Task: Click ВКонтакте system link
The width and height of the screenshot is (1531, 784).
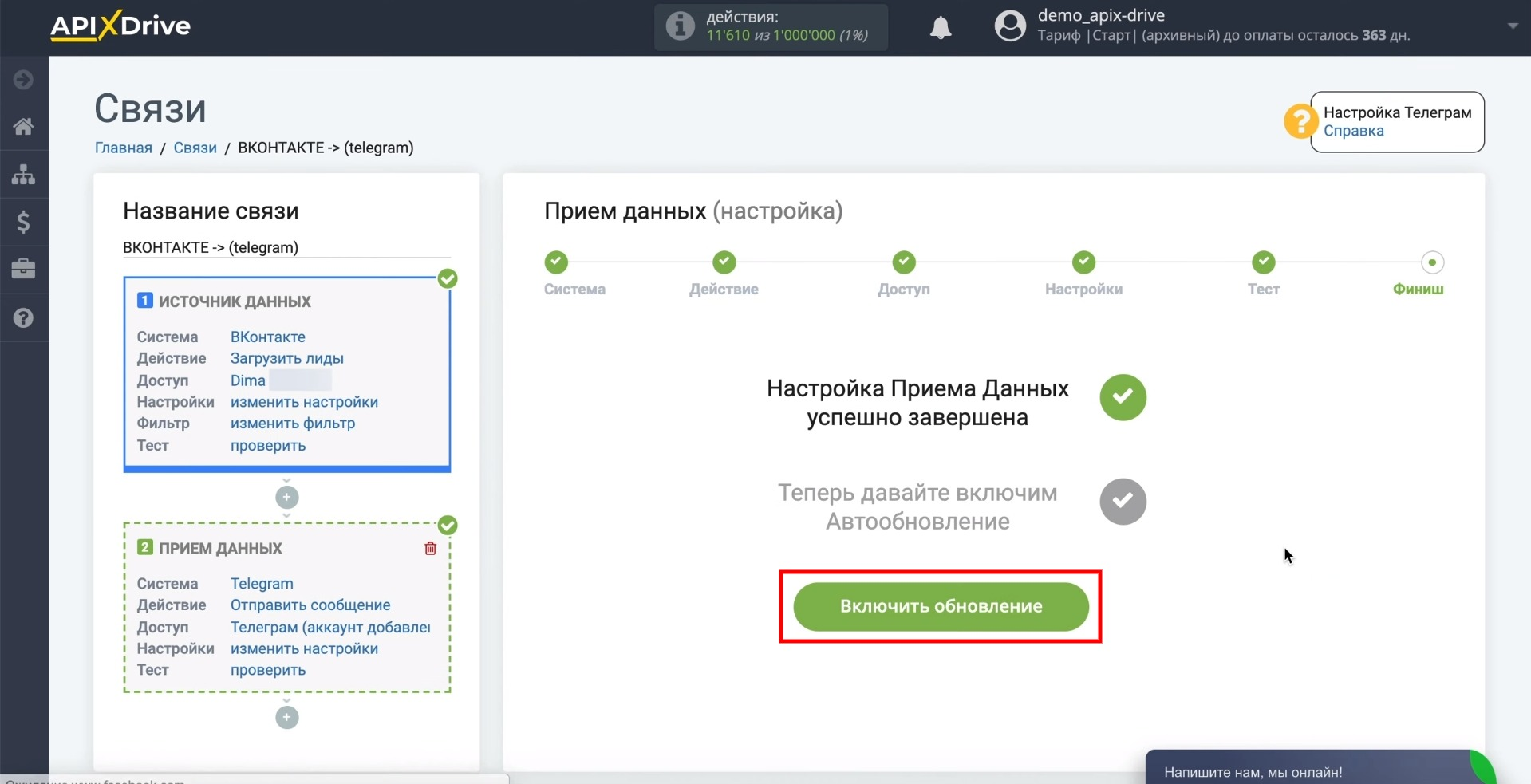Action: (267, 337)
